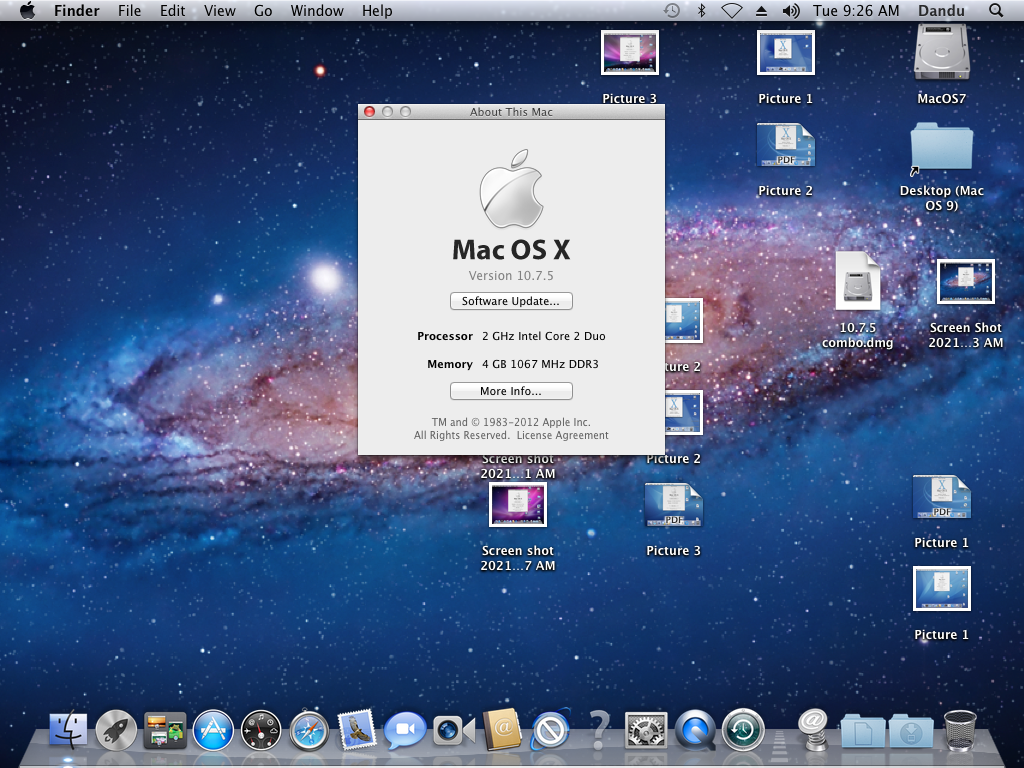The height and width of the screenshot is (768, 1024).
Task: Click the eject icon in menu bar
Action: pyautogui.click(x=761, y=10)
